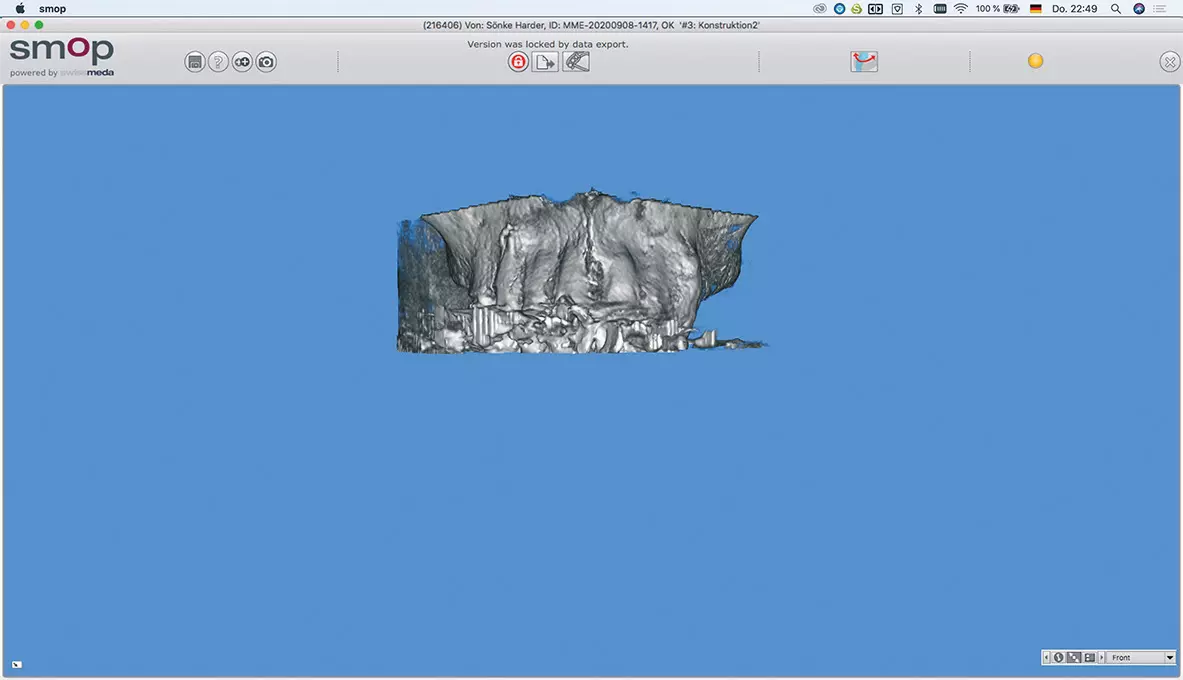This screenshot has width=1183, height=680.
Task: Click the small icon in bottom-left corner
Action: coord(17,665)
